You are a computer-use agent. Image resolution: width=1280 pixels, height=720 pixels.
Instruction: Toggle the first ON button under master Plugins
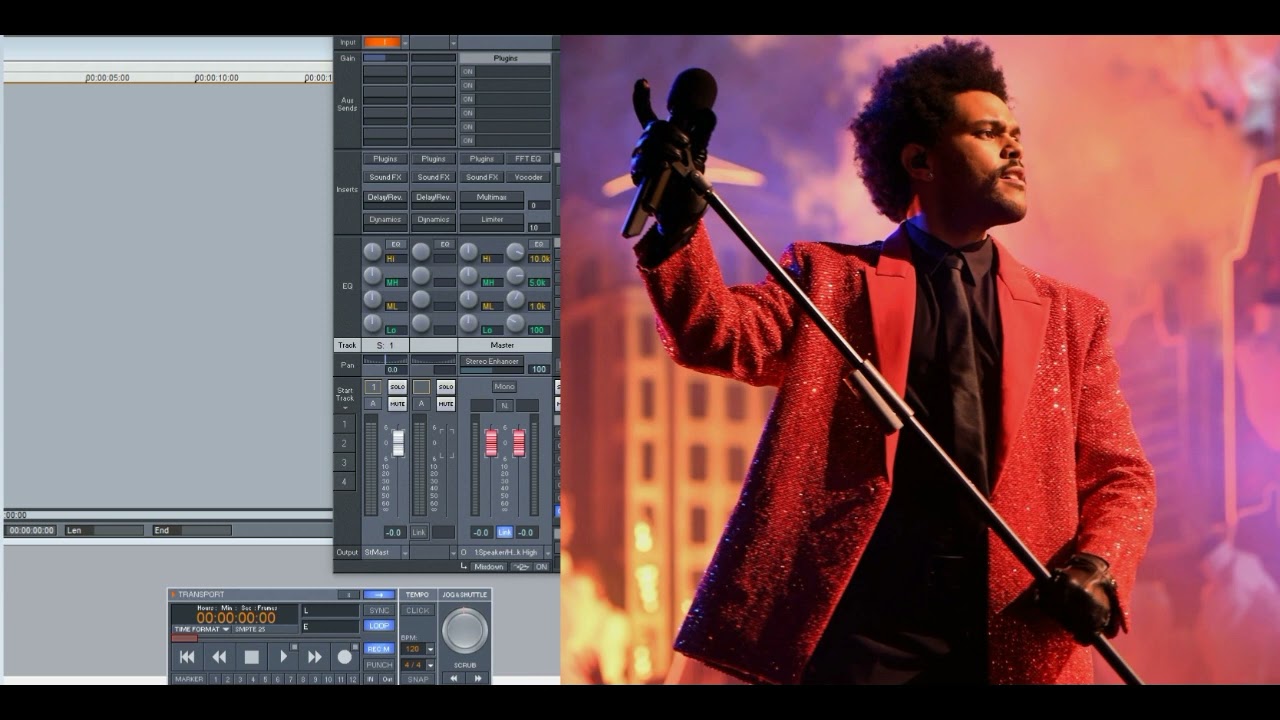coord(467,72)
